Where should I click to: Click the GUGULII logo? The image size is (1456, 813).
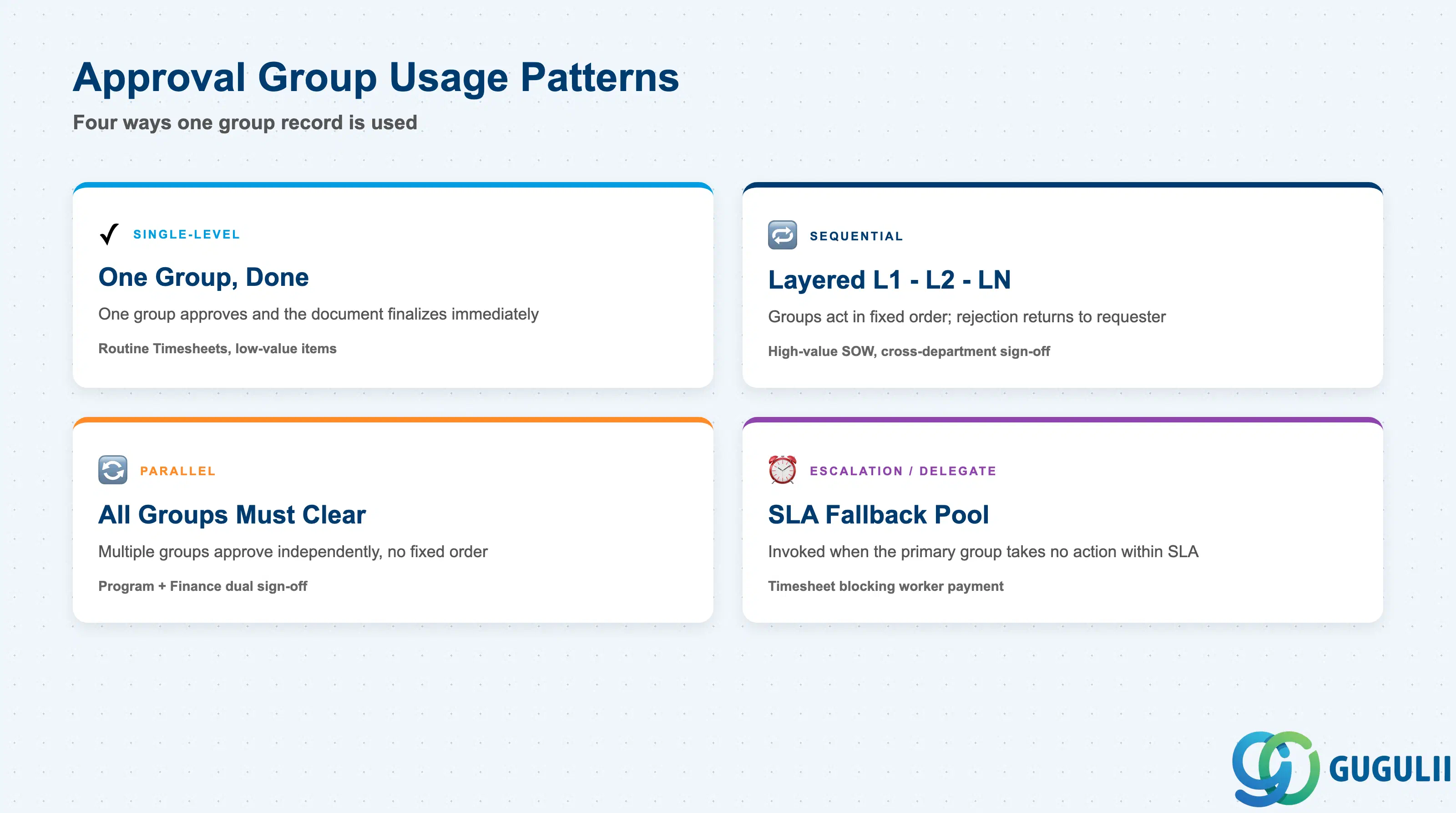click(1341, 768)
